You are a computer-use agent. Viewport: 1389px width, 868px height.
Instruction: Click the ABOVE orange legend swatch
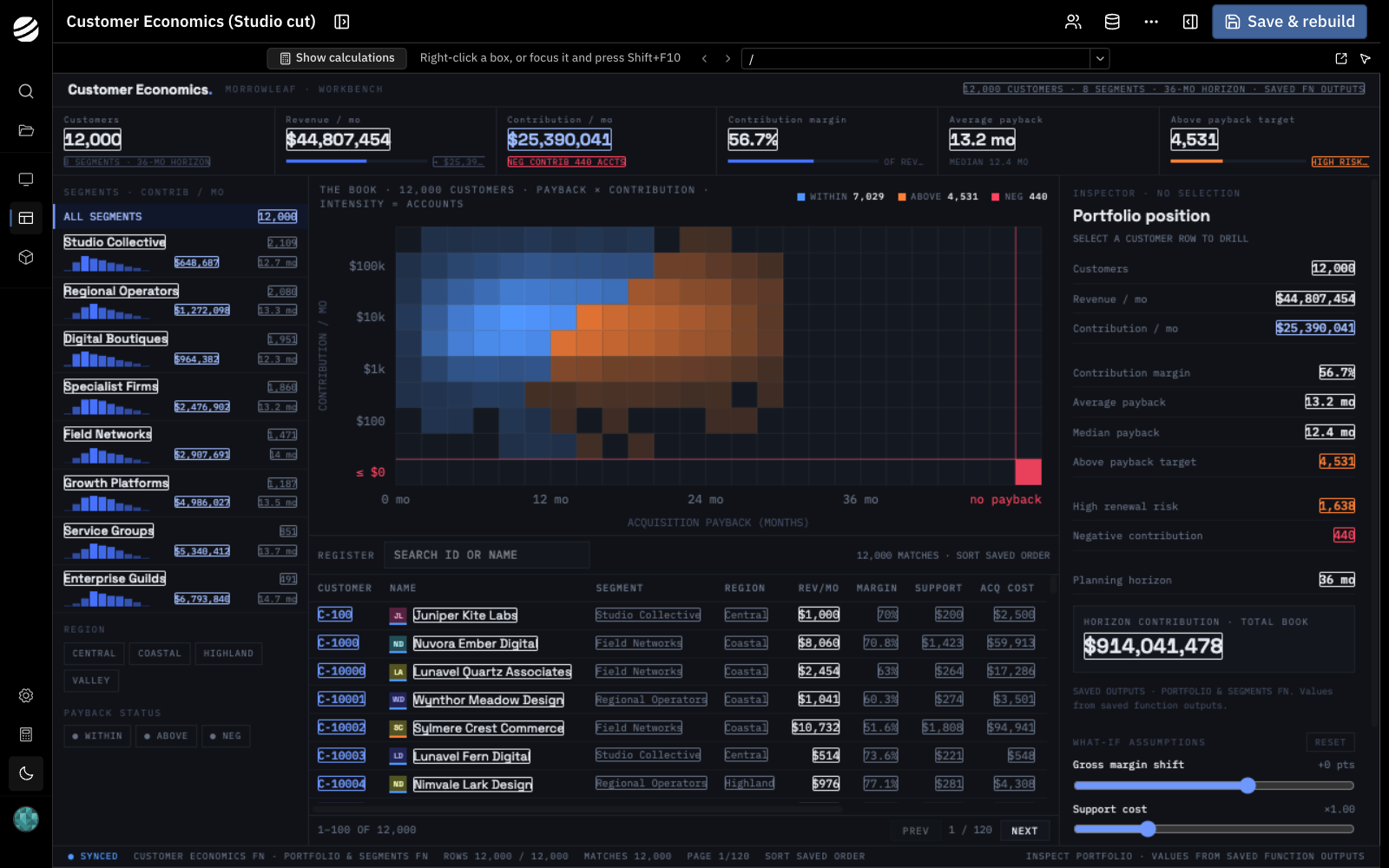coord(902,197)
